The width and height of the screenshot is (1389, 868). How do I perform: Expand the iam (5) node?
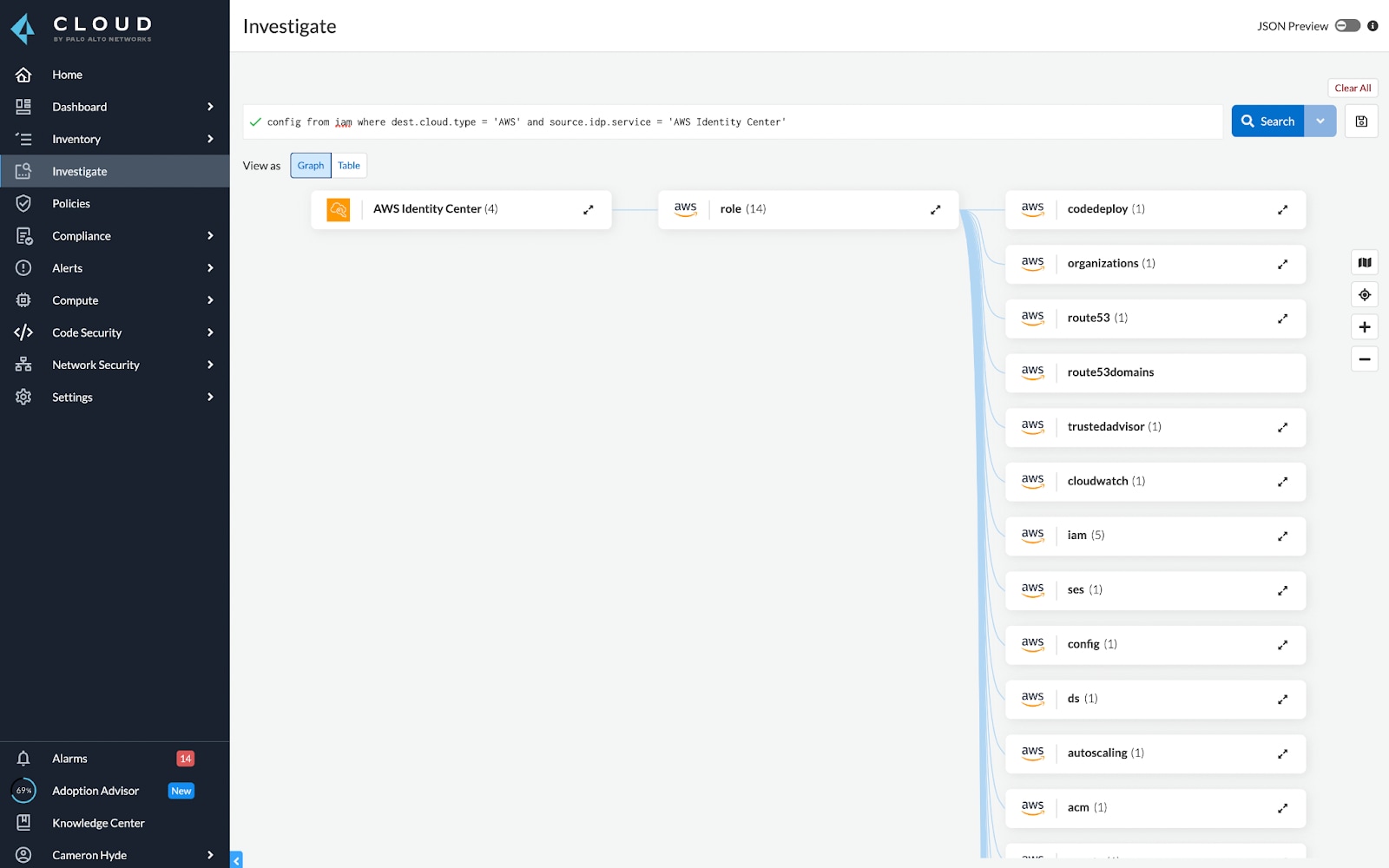pos(1283,536)
